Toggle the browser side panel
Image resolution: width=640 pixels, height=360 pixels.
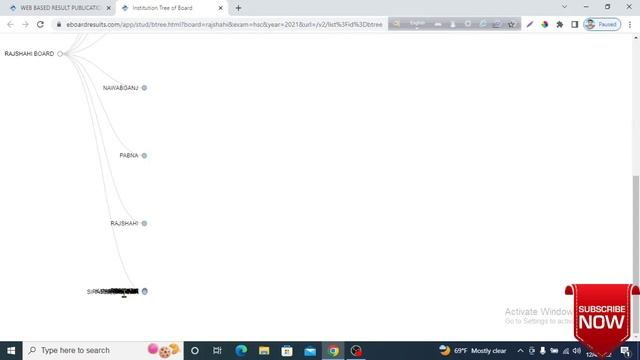[x=575, y=24]
